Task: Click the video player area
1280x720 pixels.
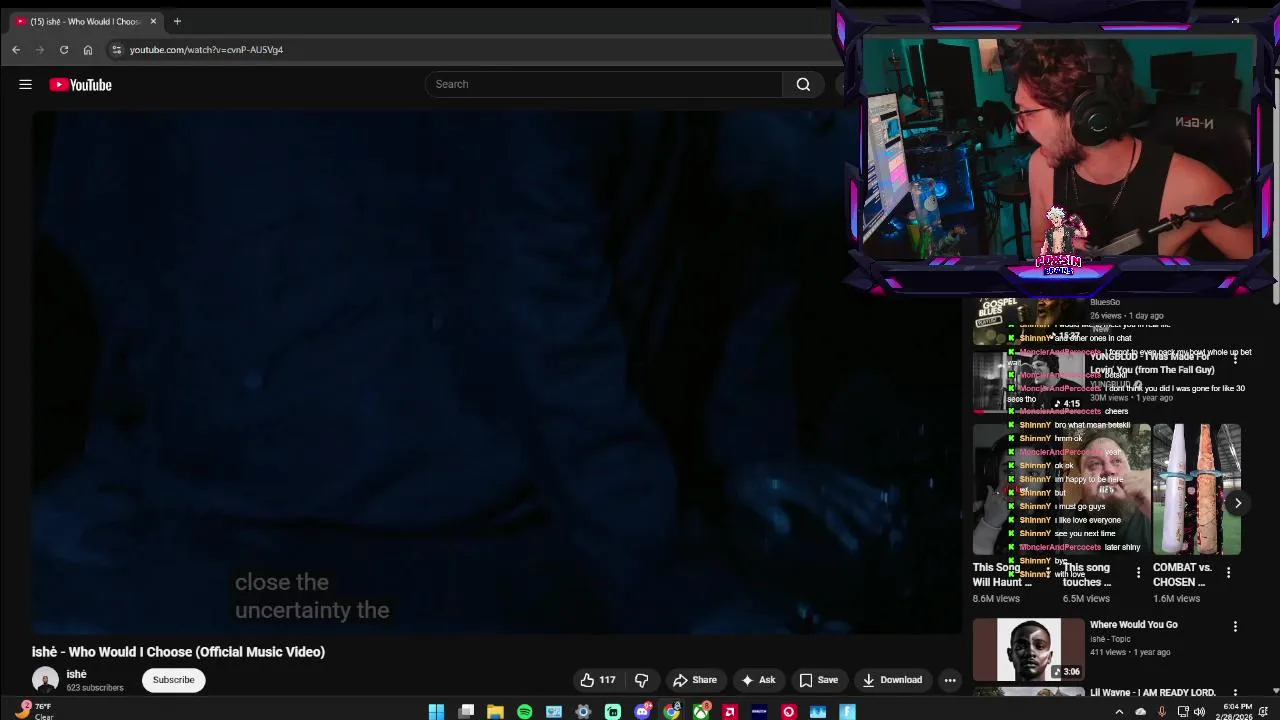Action: (x=495, y=372)
